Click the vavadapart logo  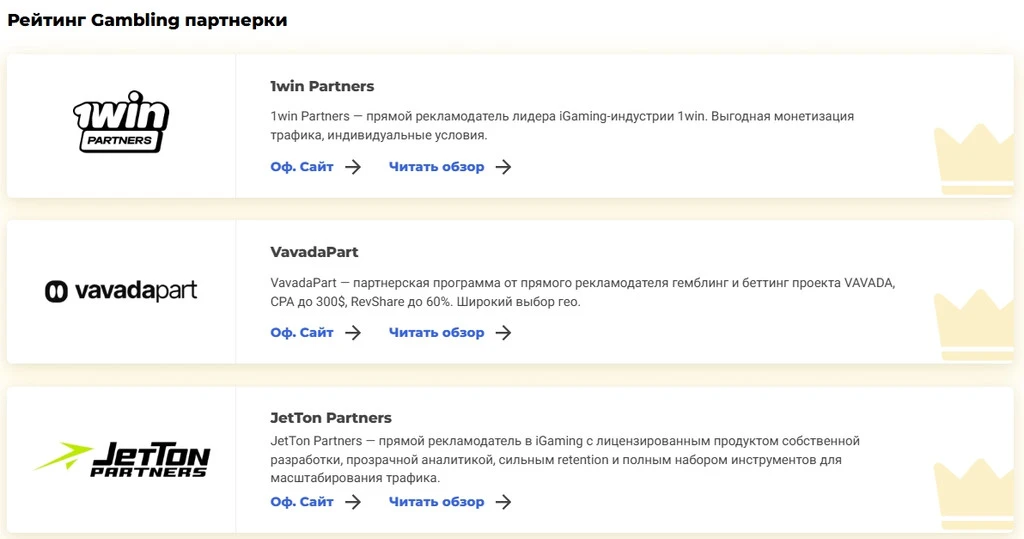(121, 291)
